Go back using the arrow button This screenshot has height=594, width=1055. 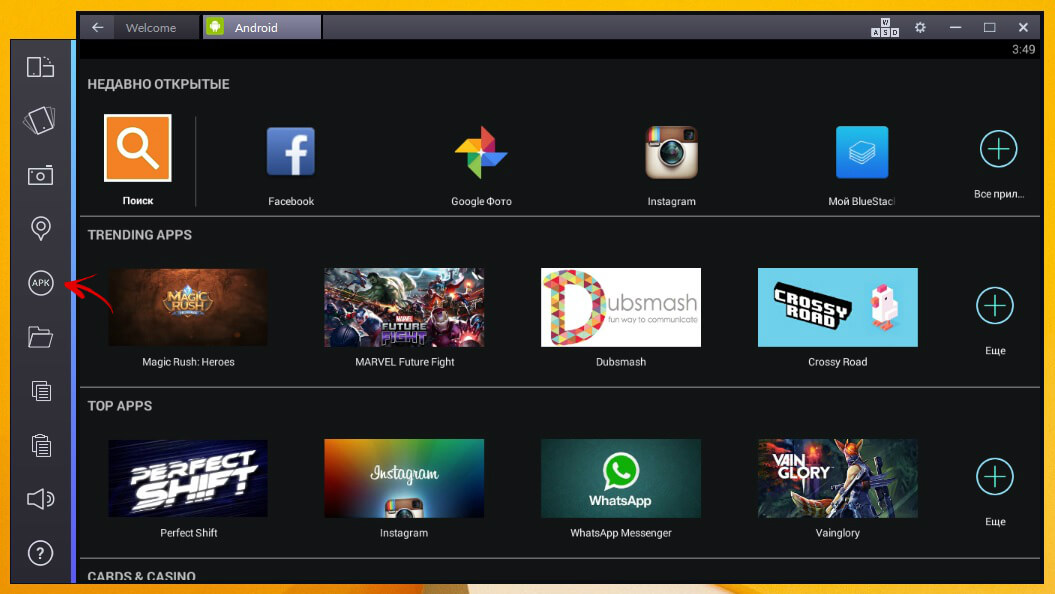point(96,27)
